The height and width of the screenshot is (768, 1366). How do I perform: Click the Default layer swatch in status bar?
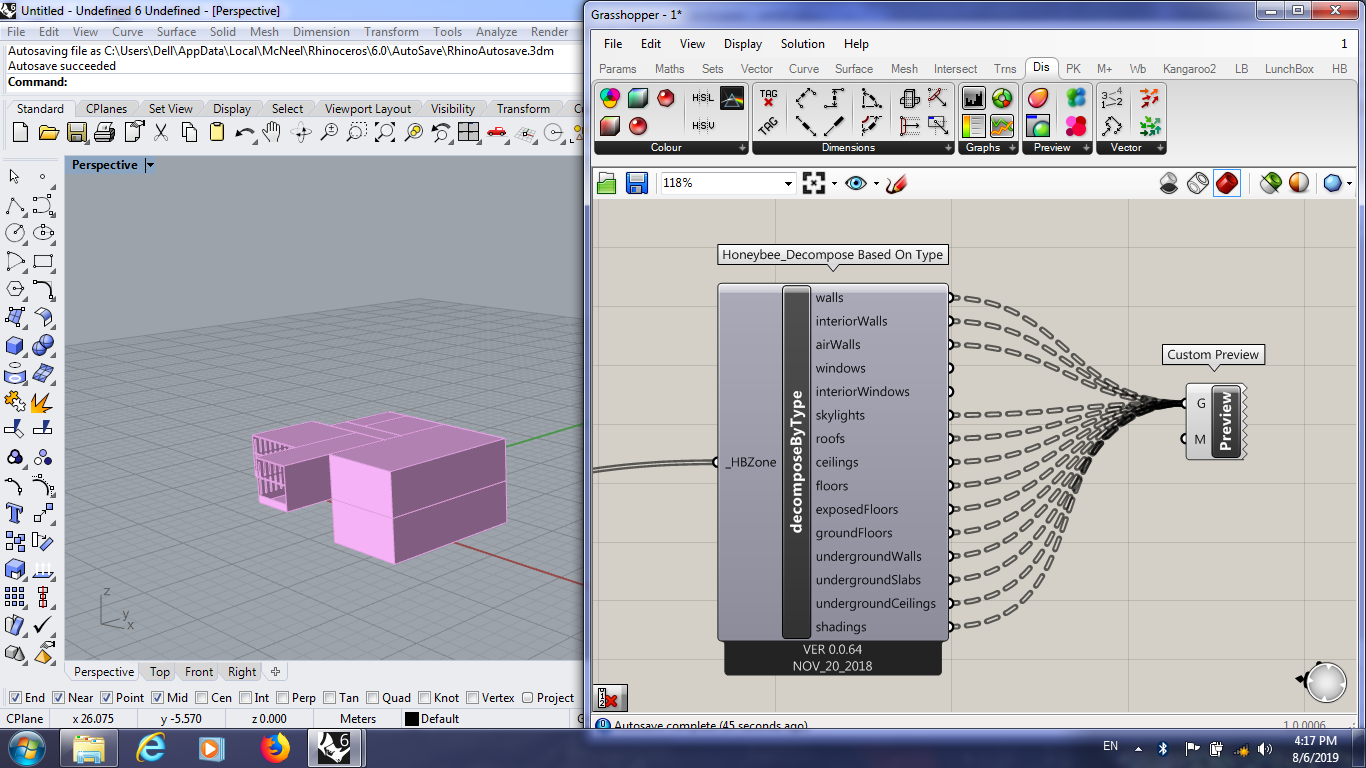[411, 719]
